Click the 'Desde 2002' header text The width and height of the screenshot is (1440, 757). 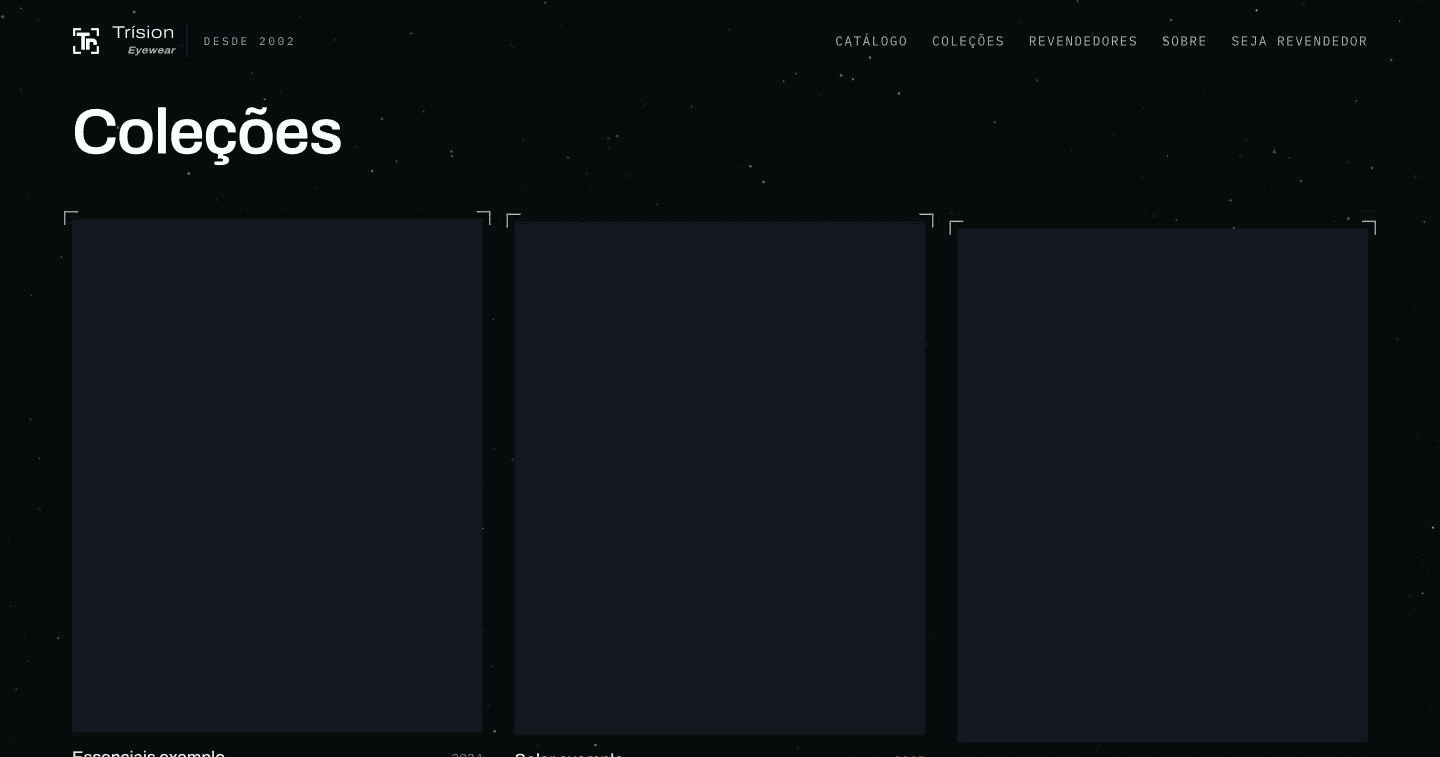point(249,41)
